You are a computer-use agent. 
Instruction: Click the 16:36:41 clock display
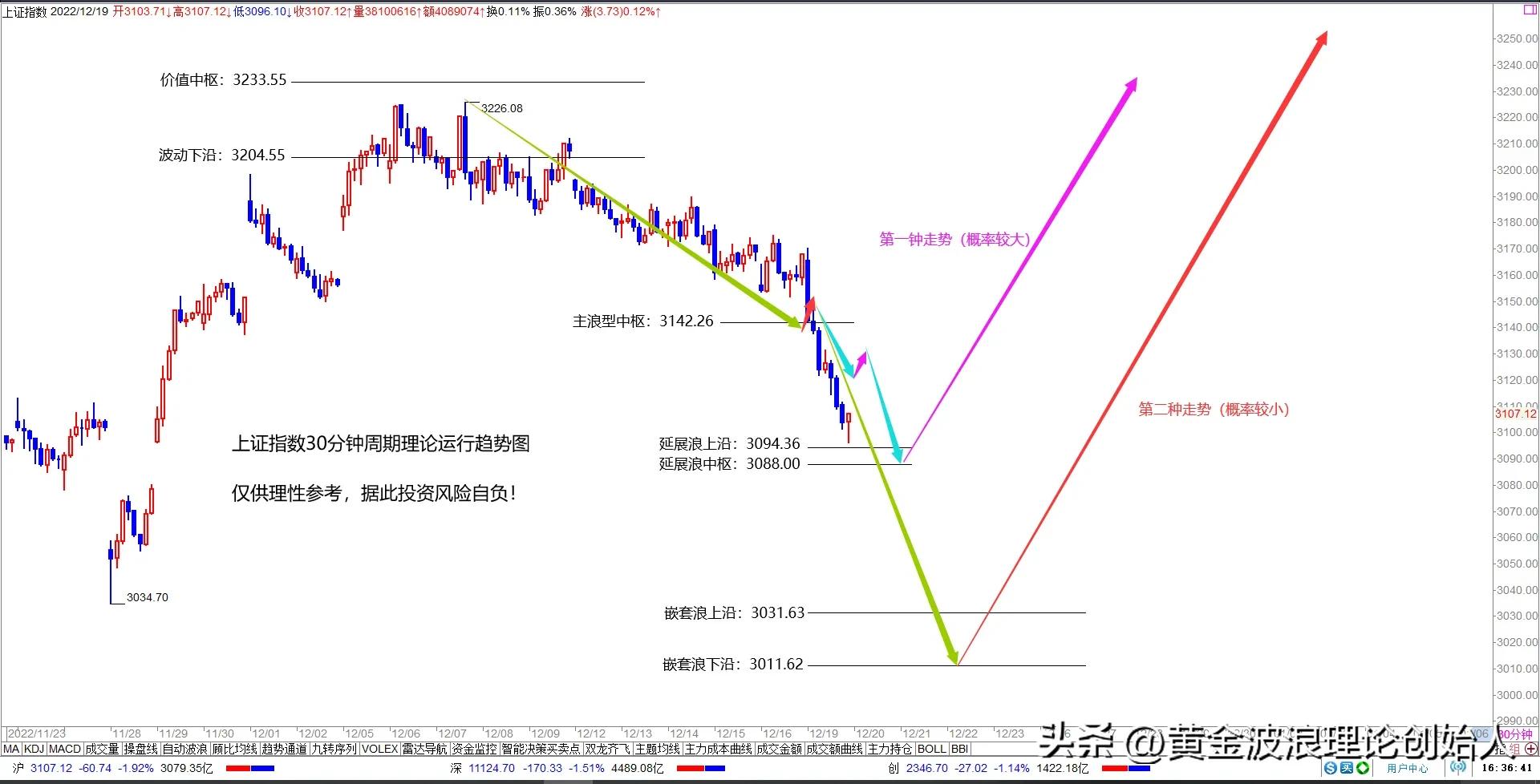click(1506, 767)
